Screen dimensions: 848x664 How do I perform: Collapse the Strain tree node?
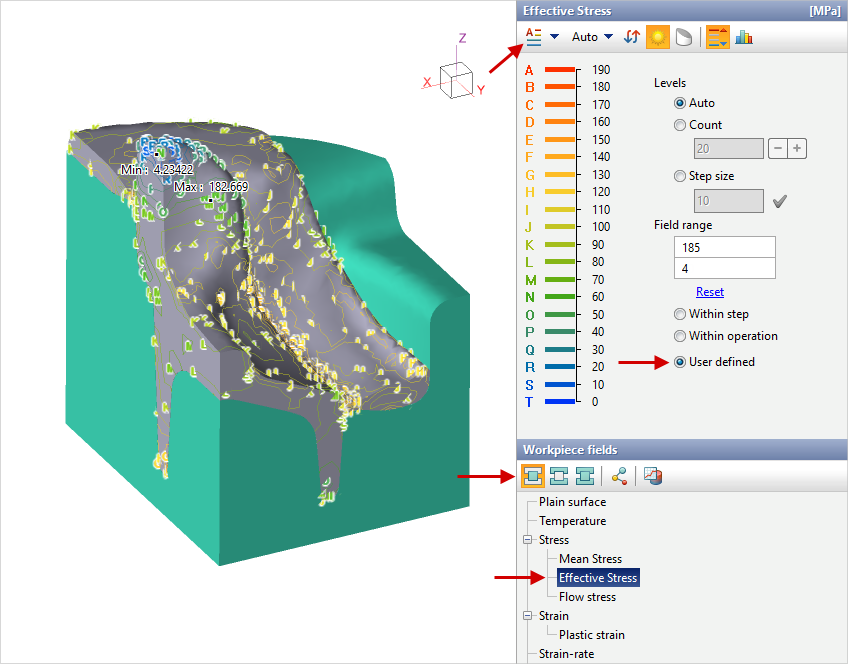tap(527, 616)
